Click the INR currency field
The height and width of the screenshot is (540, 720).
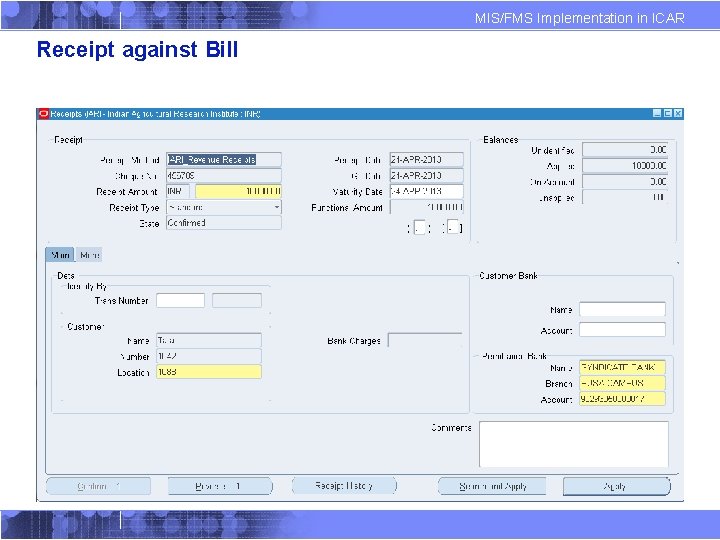(178, 191)
